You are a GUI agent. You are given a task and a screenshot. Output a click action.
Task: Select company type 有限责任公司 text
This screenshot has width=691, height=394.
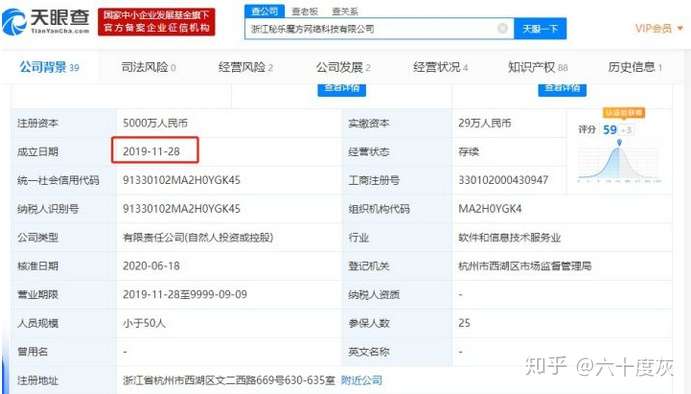(198, 237)
